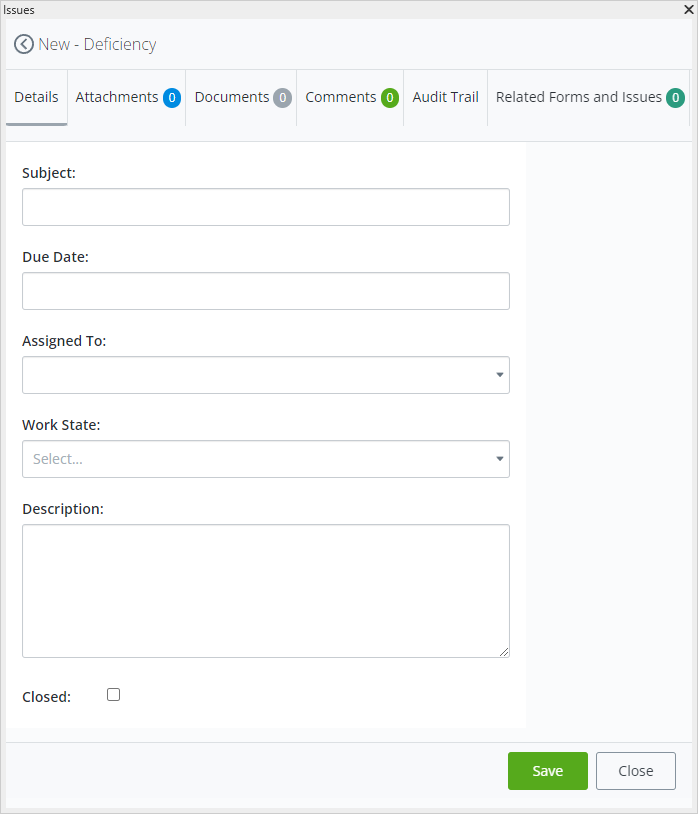Viewport: 698px width, 814px height.
Task: Go to the Documents tab
Action: pos(232,98)
